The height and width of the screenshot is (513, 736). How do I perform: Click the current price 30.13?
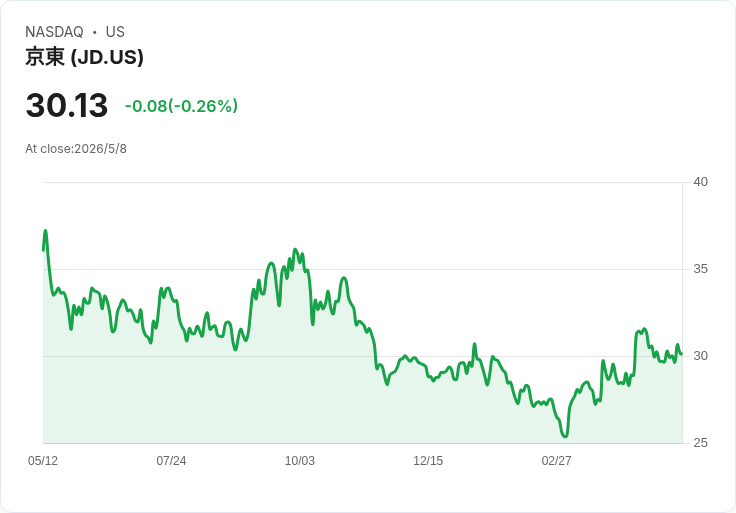[x=67, y=105]
